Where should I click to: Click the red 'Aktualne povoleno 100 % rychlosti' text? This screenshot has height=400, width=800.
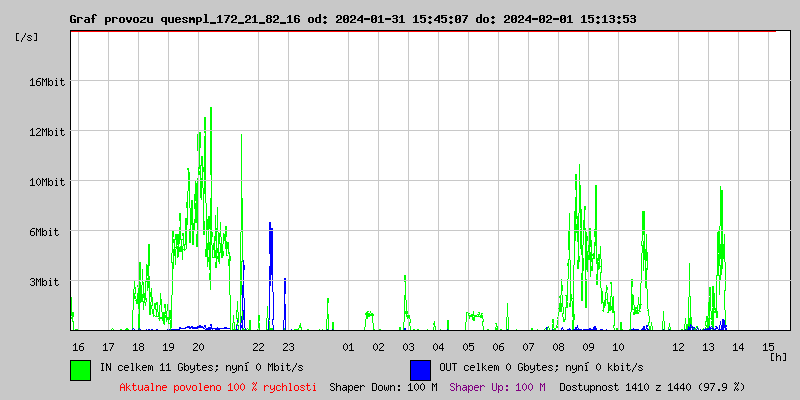(218, 387)
